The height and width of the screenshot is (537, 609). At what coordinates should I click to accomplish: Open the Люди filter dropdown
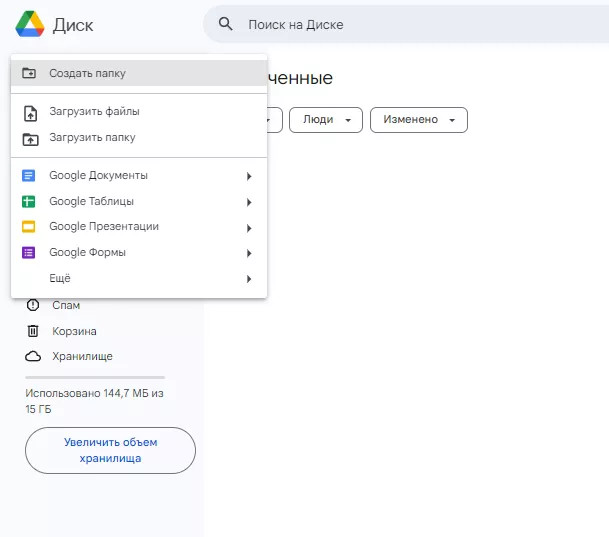coord(325,120)
